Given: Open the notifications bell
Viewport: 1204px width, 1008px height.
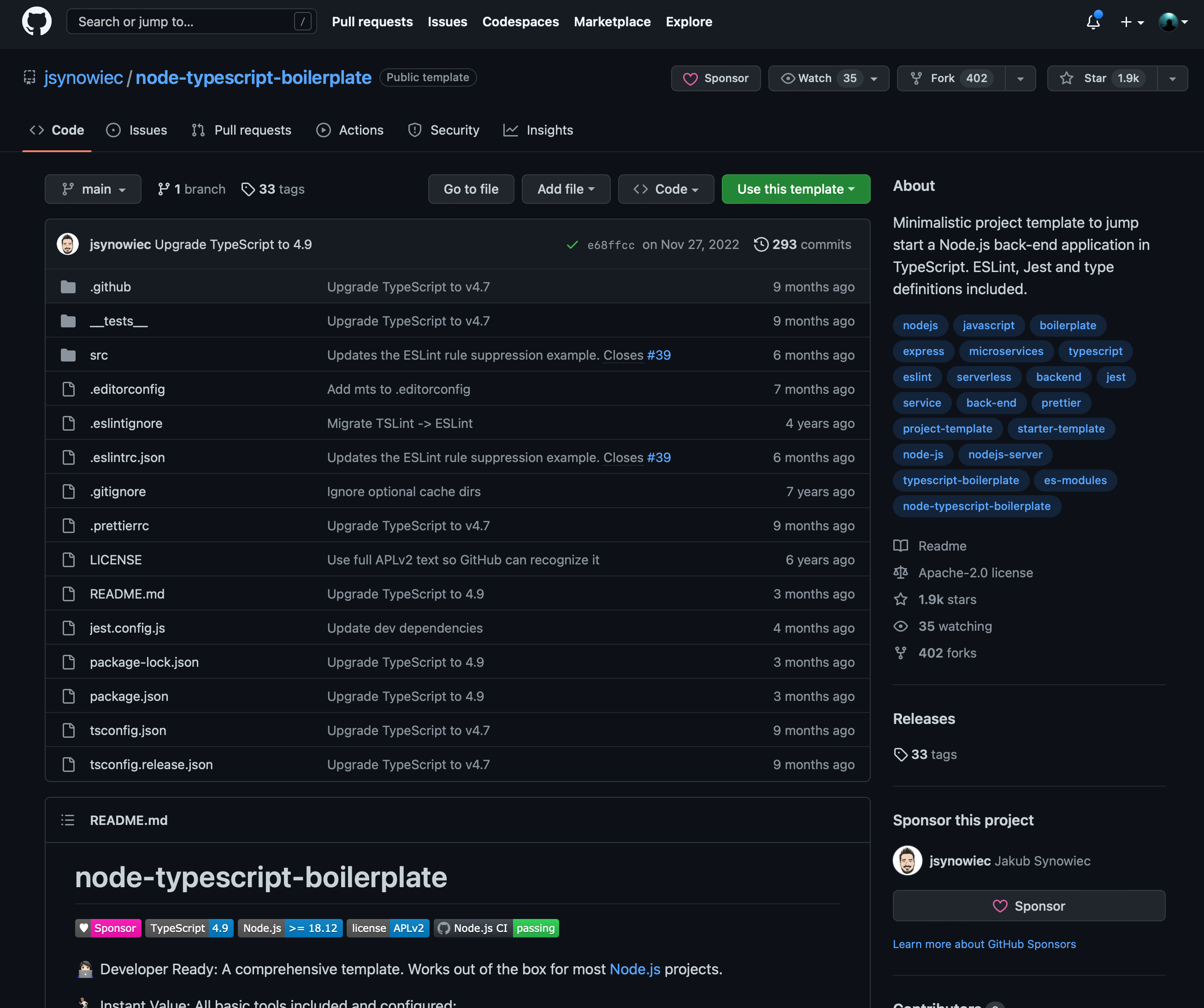Looking at the screenshot, I should click(x=1093, y=22).
